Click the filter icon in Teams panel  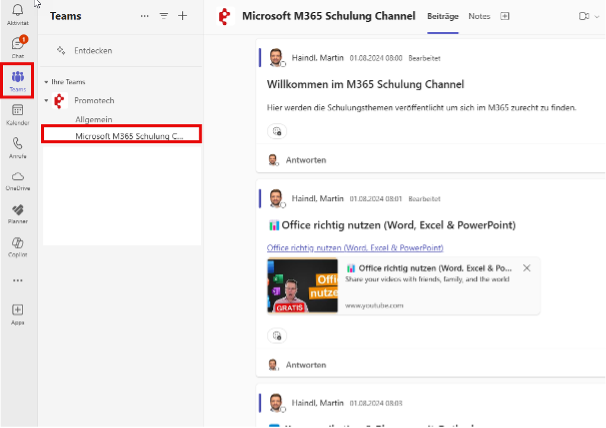pyautogui.click(x=164, y=16)
